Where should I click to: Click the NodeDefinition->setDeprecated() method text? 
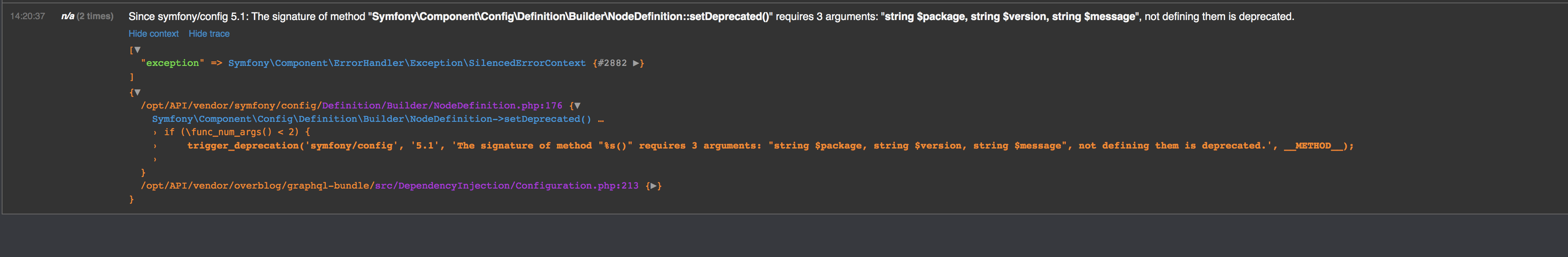(371, 119)
